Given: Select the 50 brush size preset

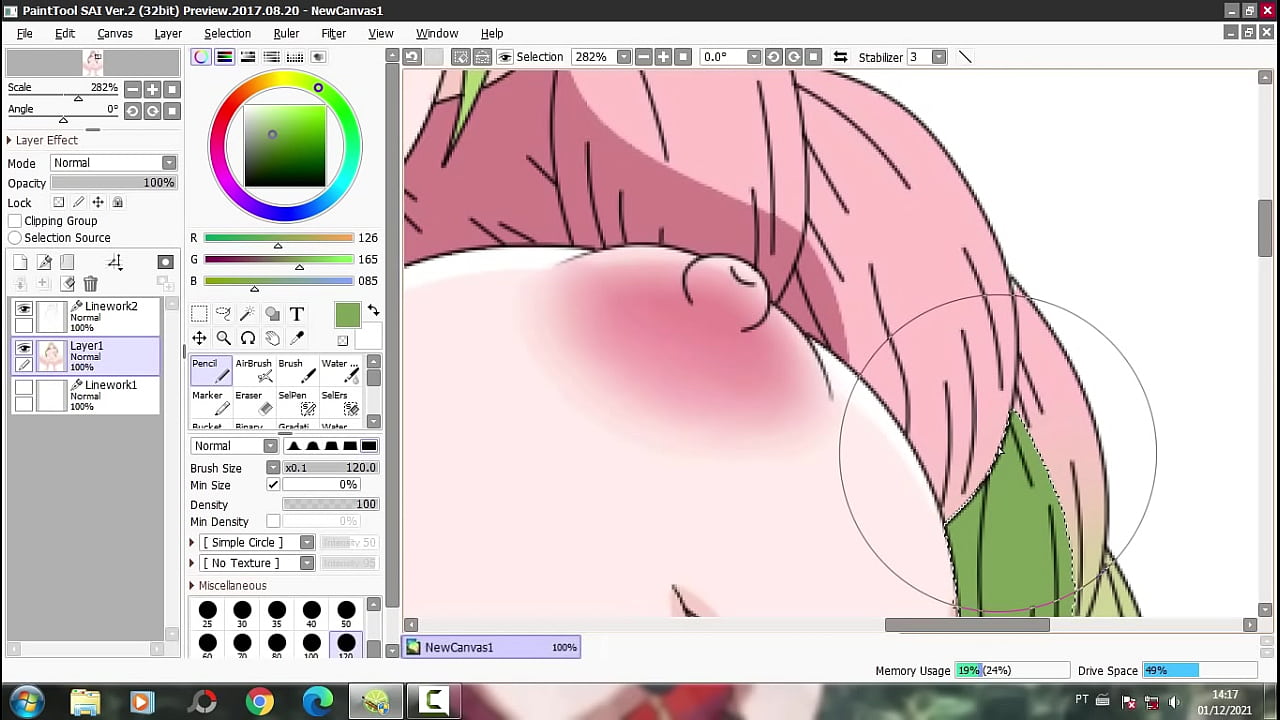Looking at the screenshot, I should tap(346, 611).
